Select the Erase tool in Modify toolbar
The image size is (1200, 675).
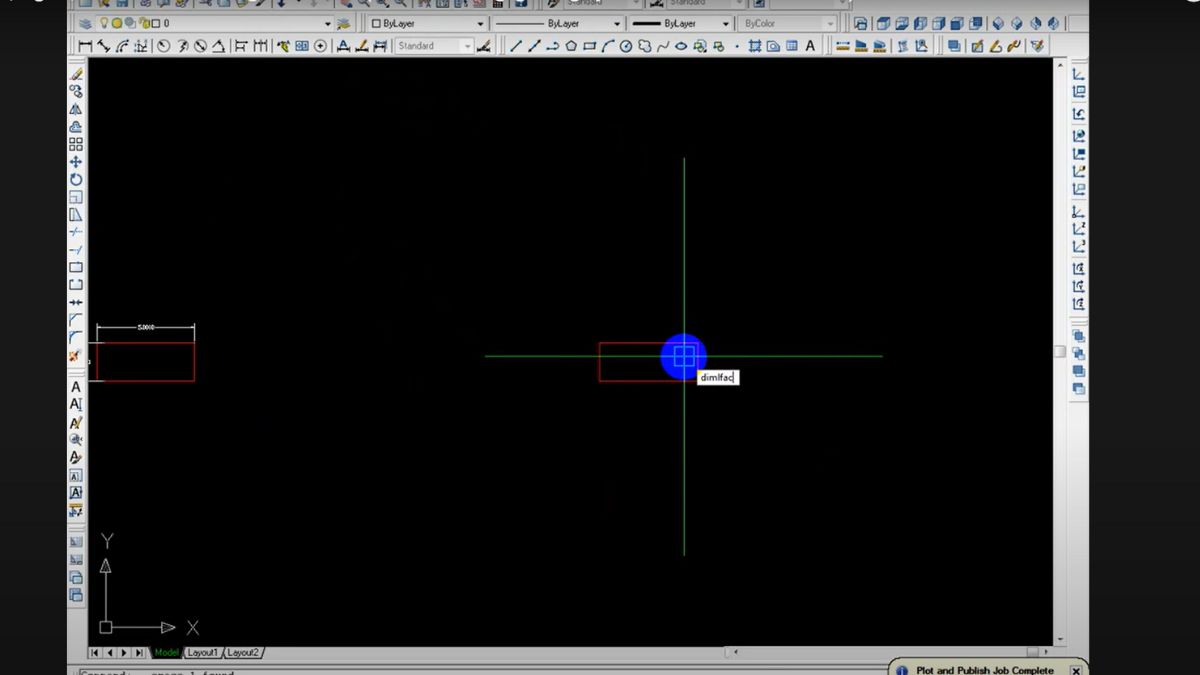pyautogui.click(x=76, y=72)
